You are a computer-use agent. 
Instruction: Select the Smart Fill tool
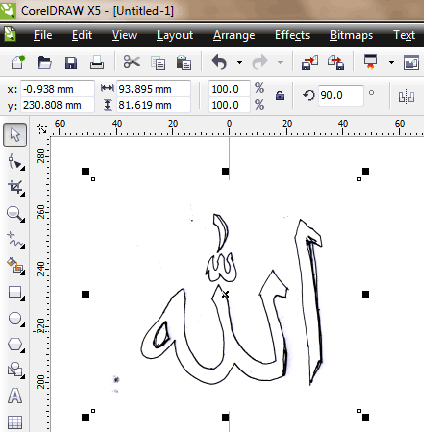click(x=16, y=266)
